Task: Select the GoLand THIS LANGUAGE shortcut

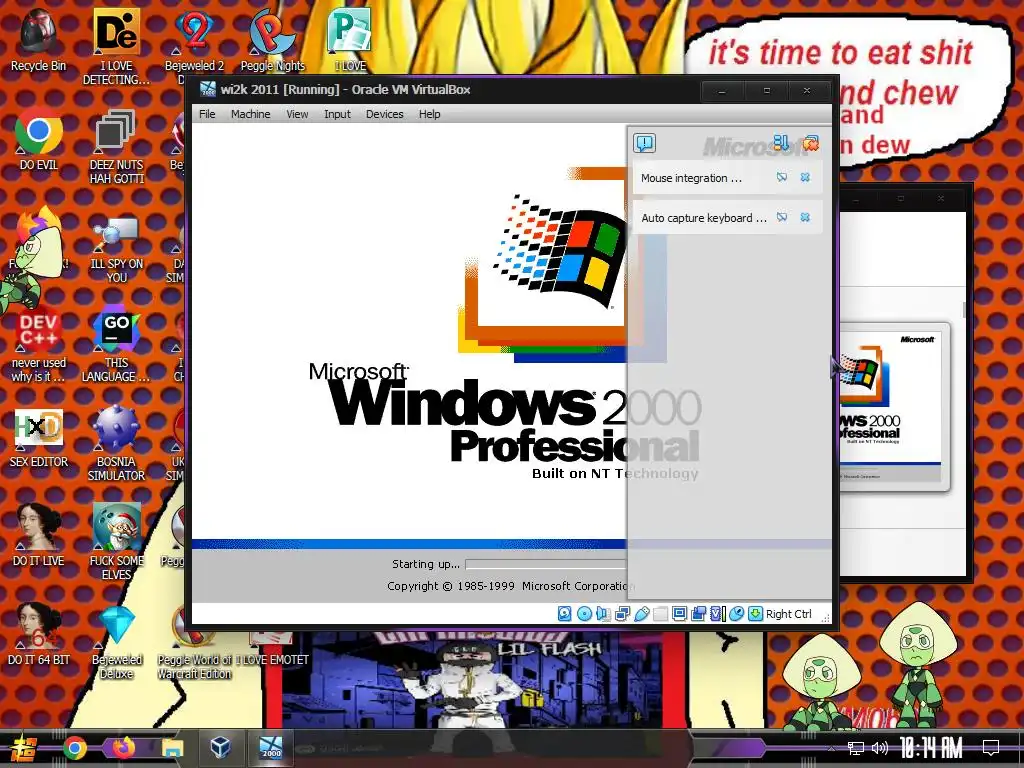Action: point(116,346)
